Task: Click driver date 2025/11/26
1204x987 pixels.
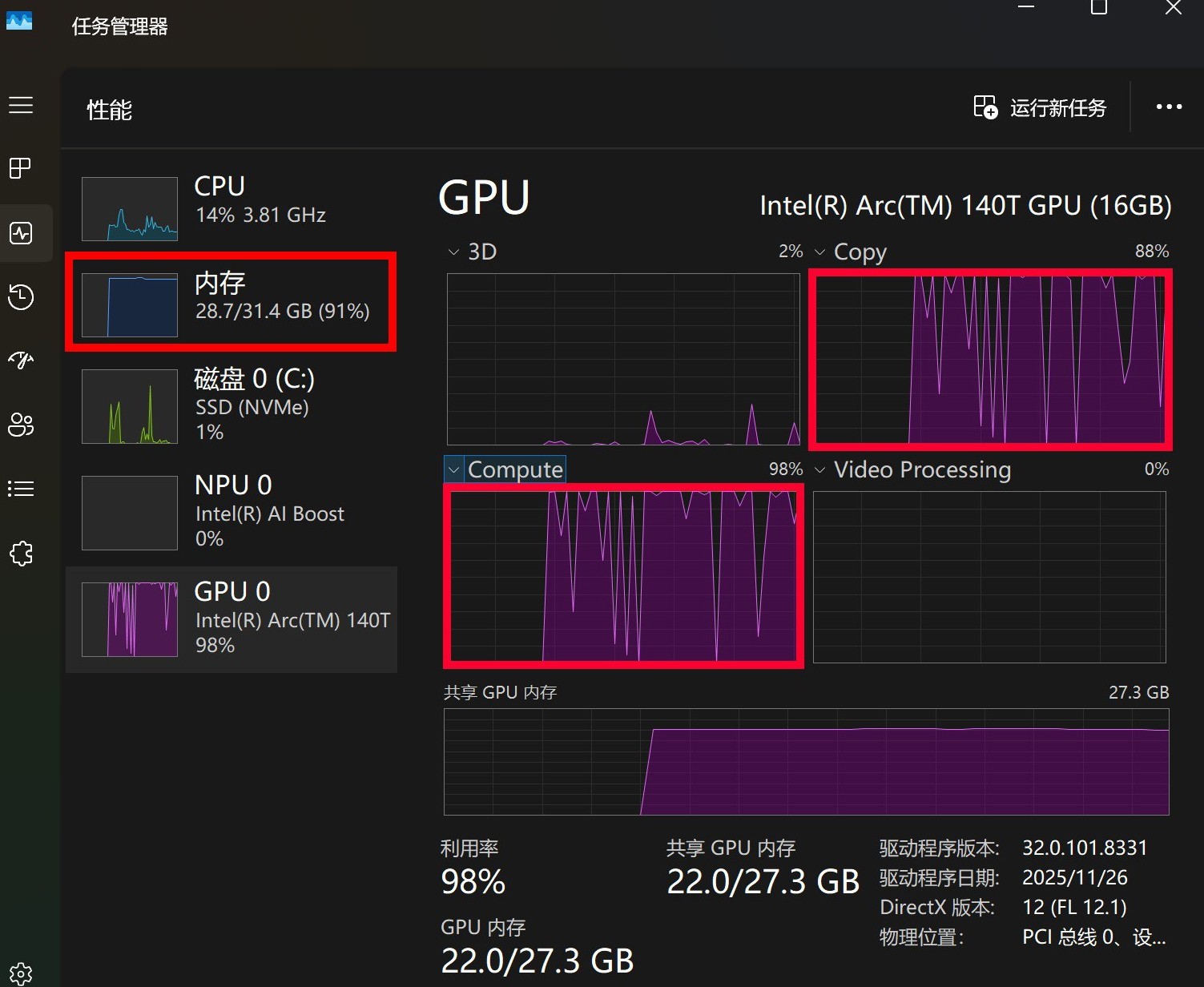Action: [x=1075, y=877]
